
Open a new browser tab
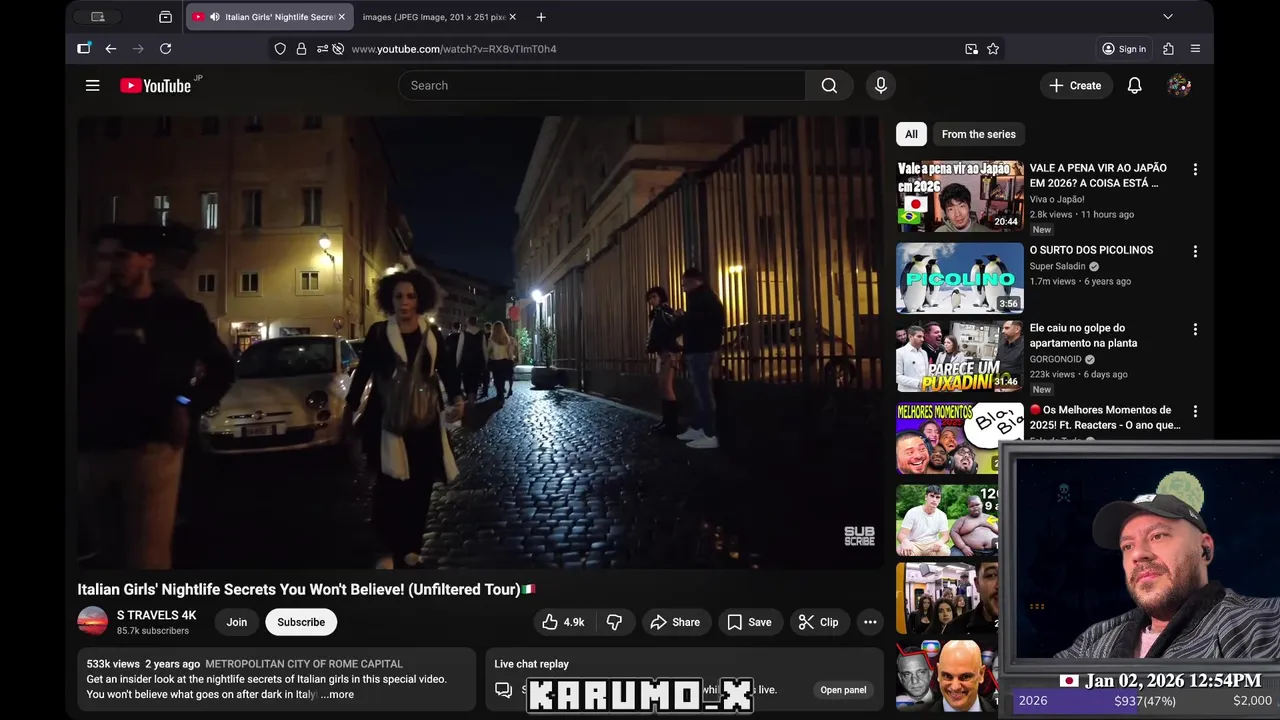[541, 17]
